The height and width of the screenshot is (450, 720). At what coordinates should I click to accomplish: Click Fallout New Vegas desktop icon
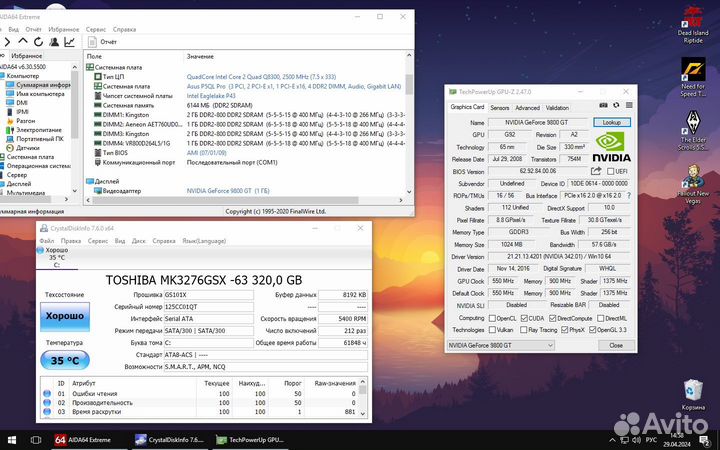pos(693,184)
